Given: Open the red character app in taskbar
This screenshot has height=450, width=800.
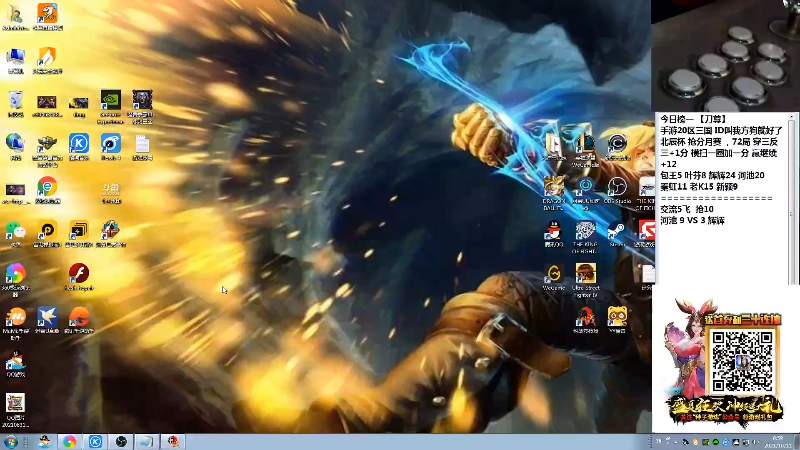Looking at the screenshot, I should click(x=173, y=442).
